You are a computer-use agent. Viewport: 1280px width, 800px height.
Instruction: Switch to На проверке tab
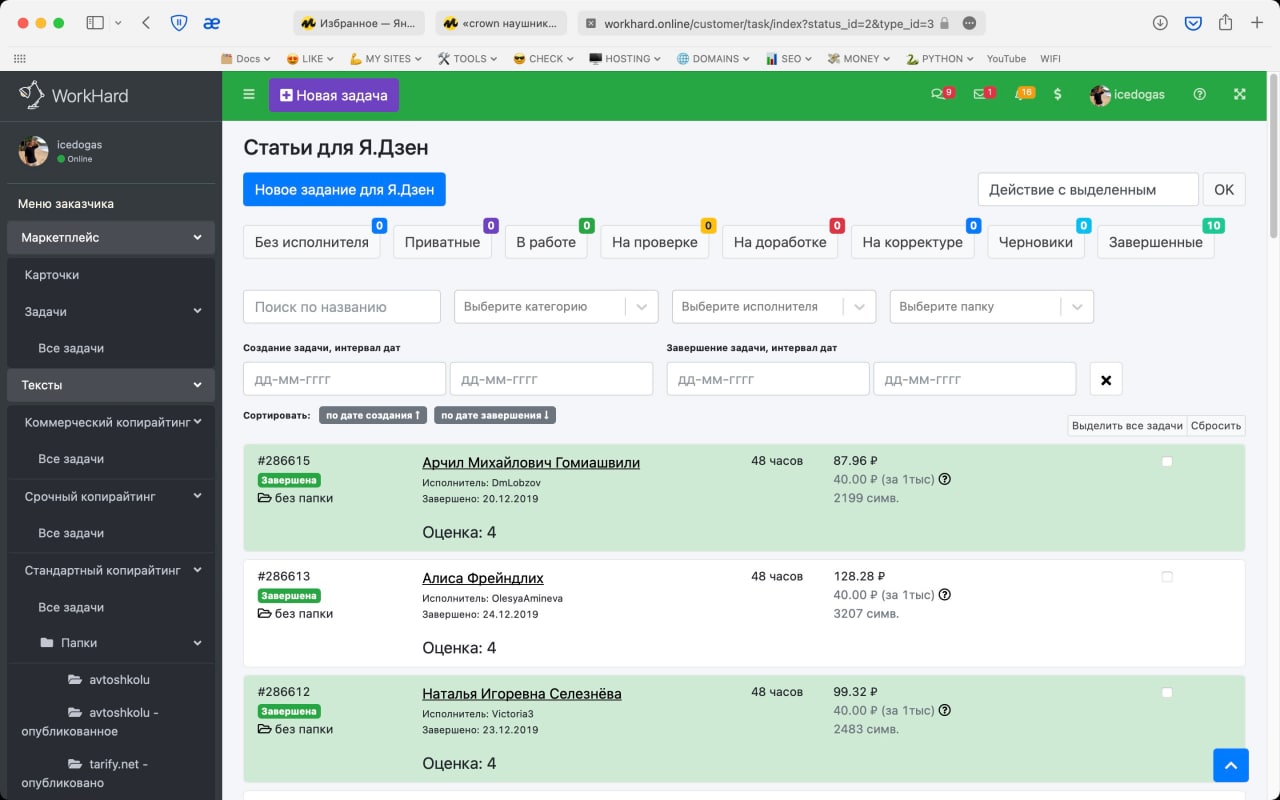tap(655, 242)
